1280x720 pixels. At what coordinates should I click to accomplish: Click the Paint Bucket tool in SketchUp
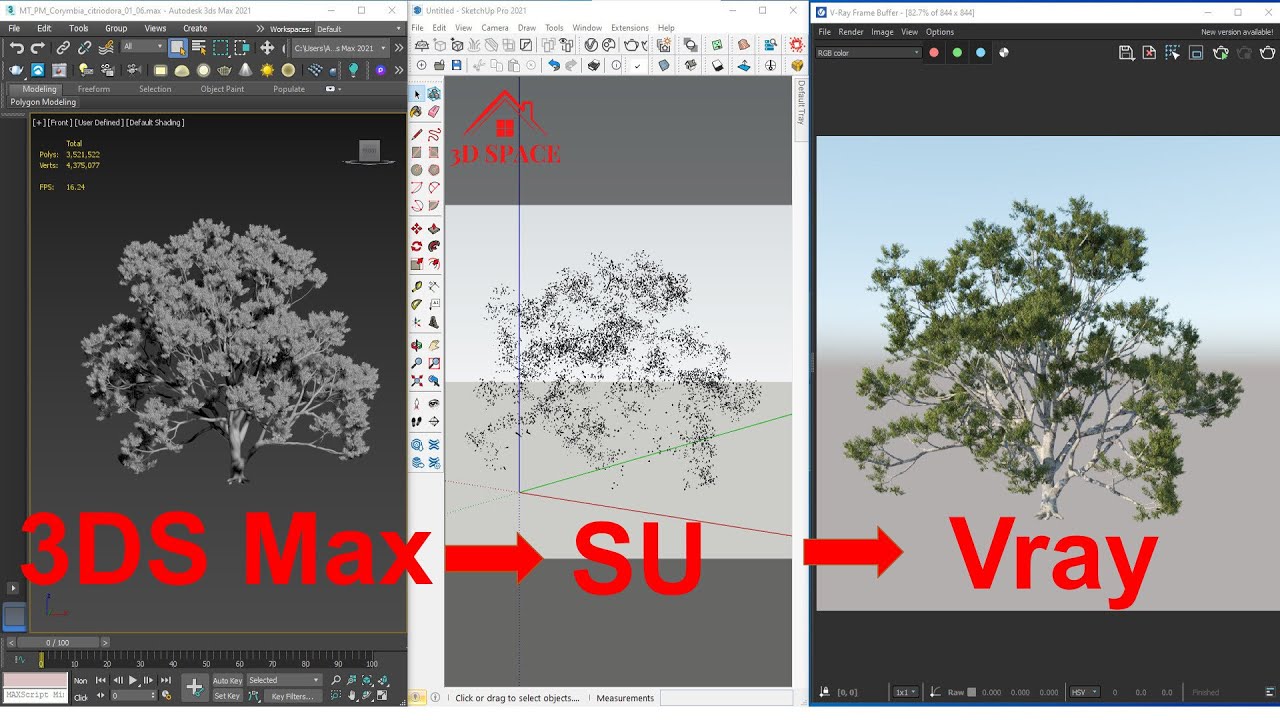(x=415, y=112)
